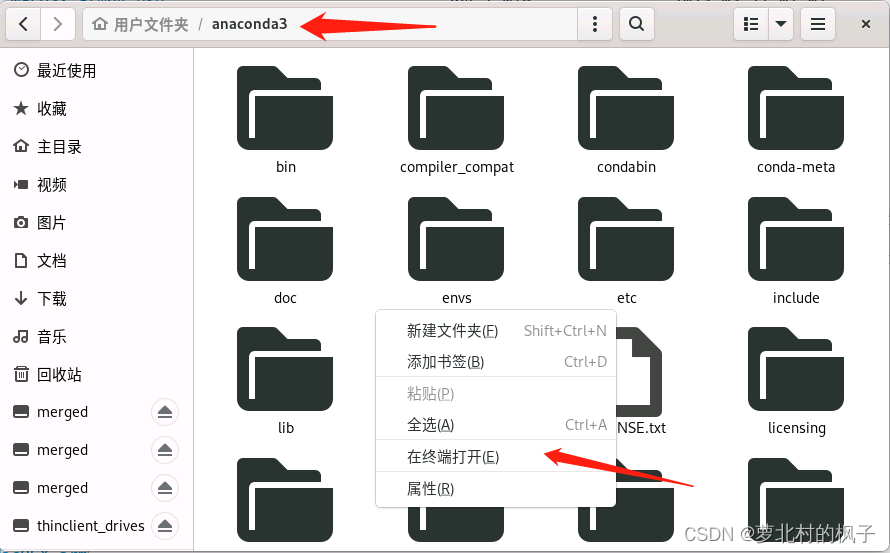The image size is (890, 553).
Task: Click the greyed 粘贴(P) menu entry
Action: 496,393
